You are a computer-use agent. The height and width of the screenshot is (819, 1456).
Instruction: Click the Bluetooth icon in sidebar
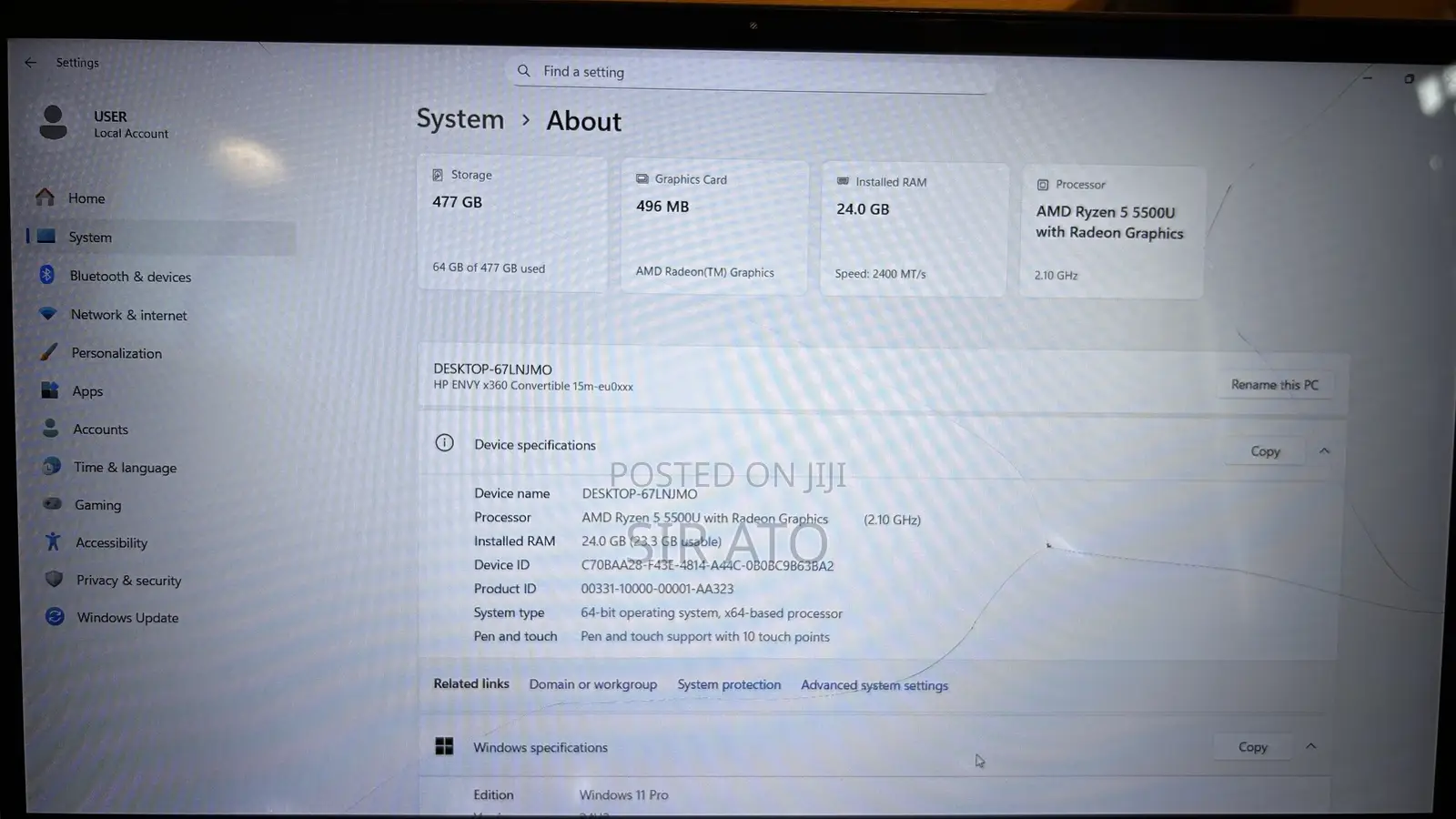coord(47,275)
